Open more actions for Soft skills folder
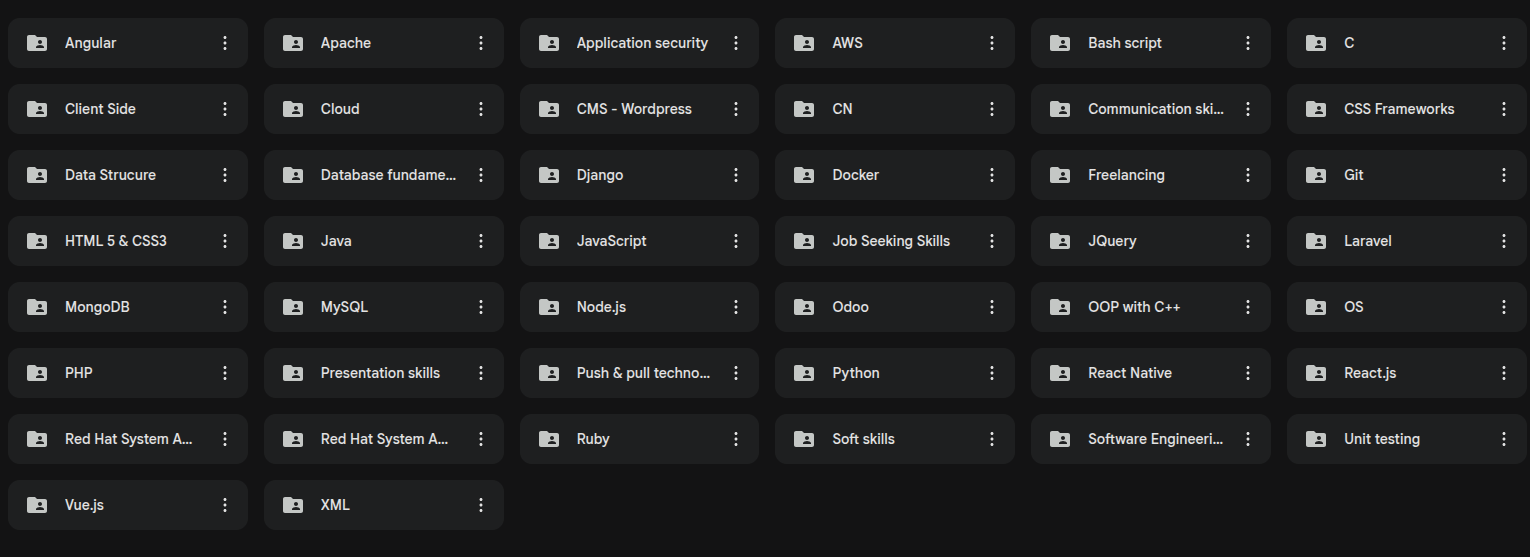Image resolution: width=1530 pixels, height=557 pixels. coord(992,439)
